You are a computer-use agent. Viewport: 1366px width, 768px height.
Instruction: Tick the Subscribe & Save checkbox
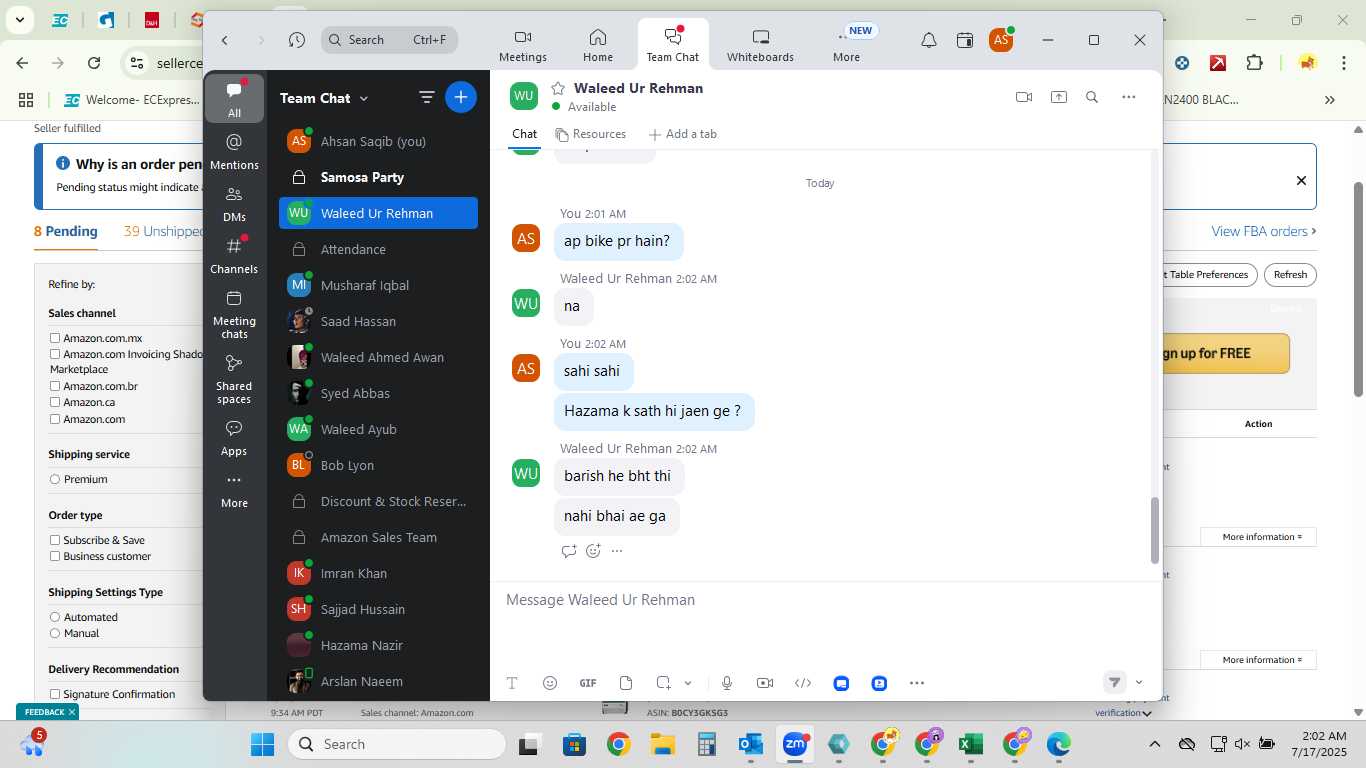[55, 540]
